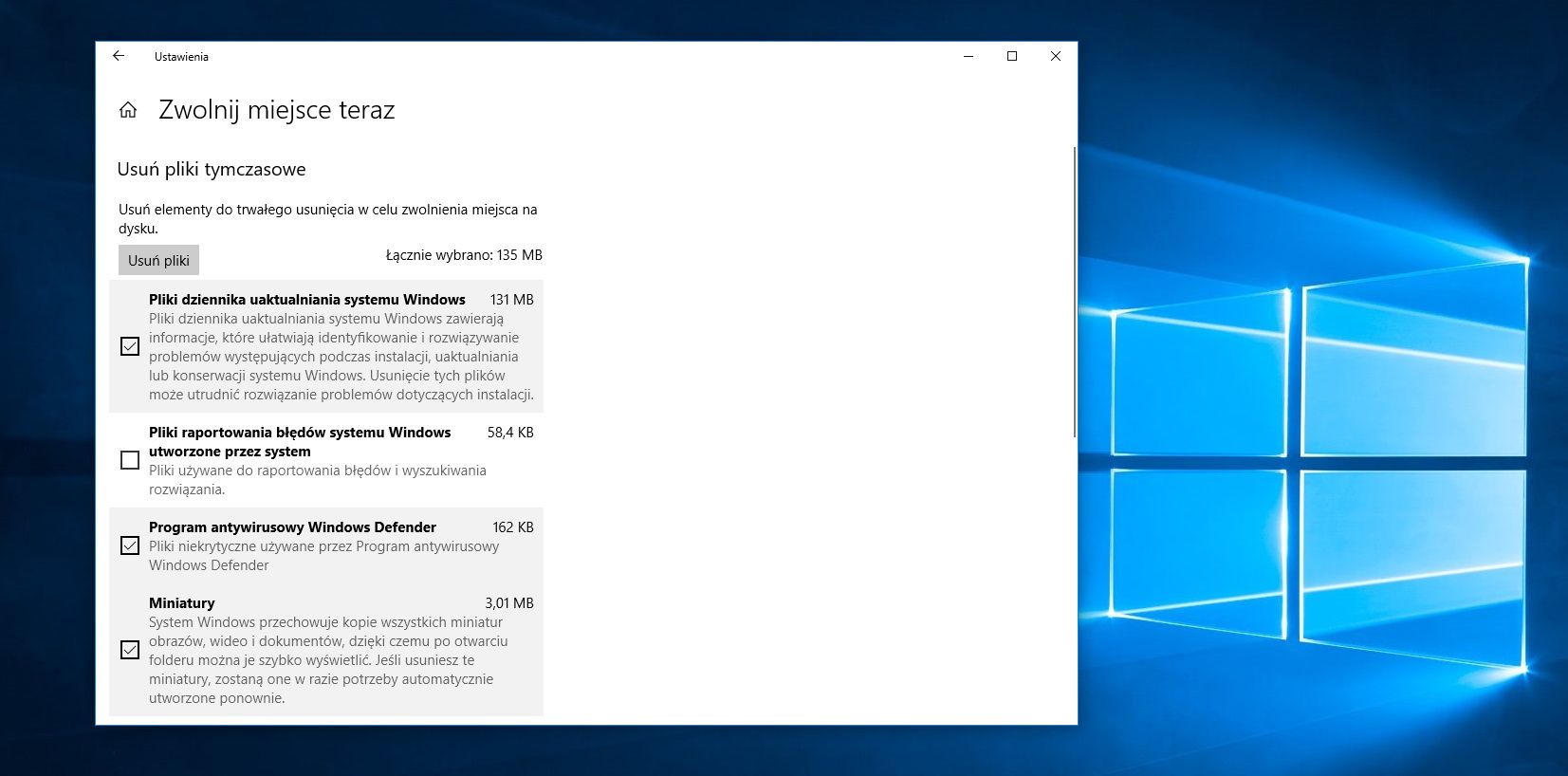Click the 'Łącznie wybrano: 135 MB' text

tap(464, 255)
